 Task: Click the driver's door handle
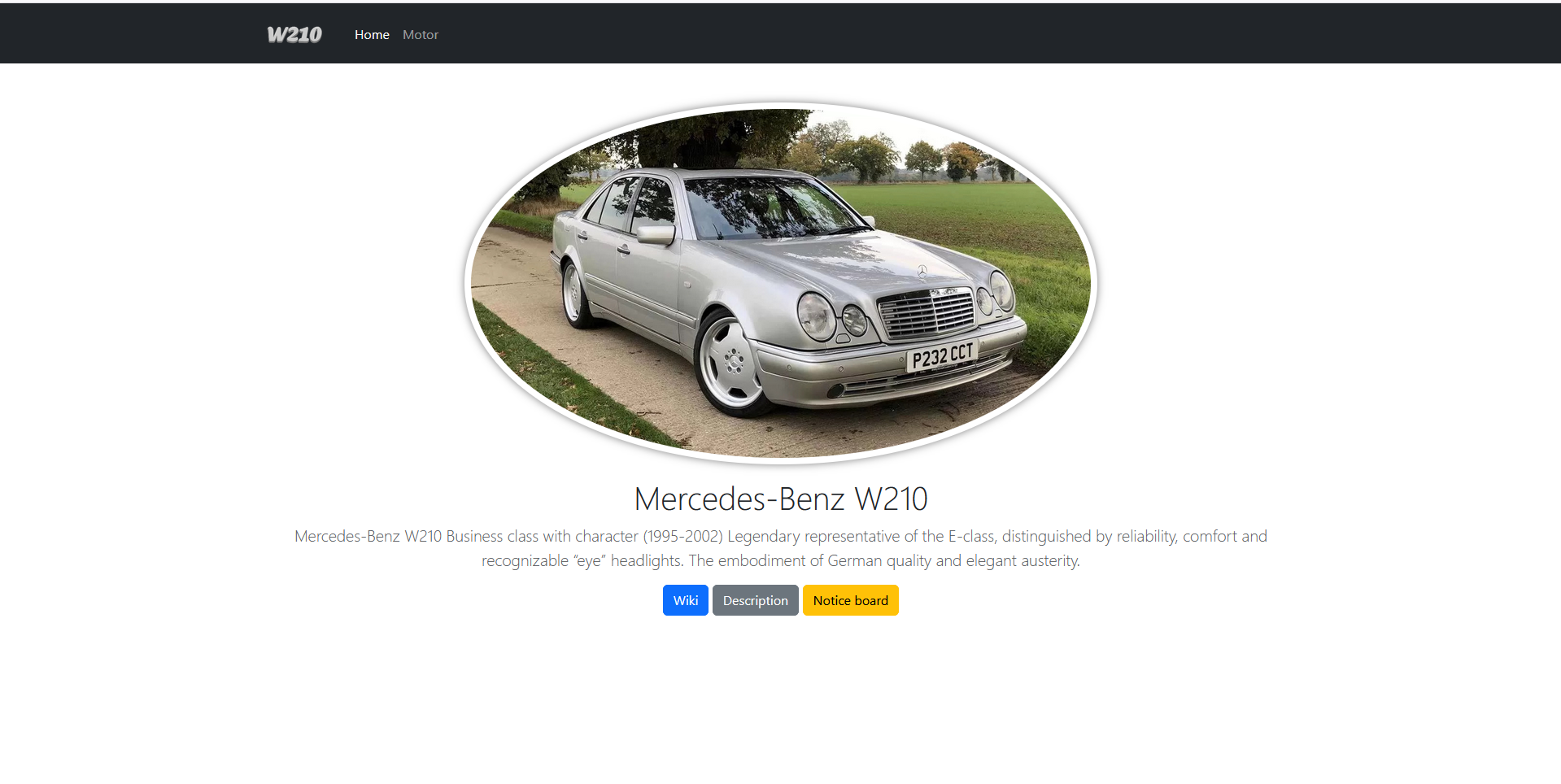624,250
